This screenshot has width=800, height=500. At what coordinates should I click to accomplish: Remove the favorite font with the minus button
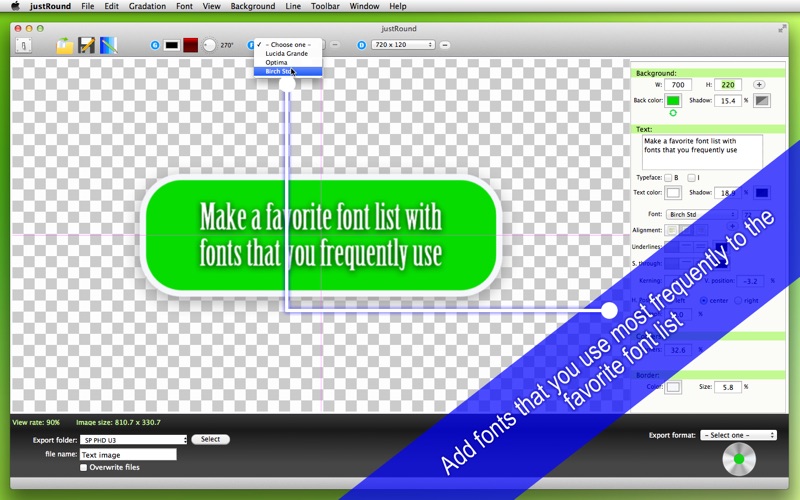335,45
